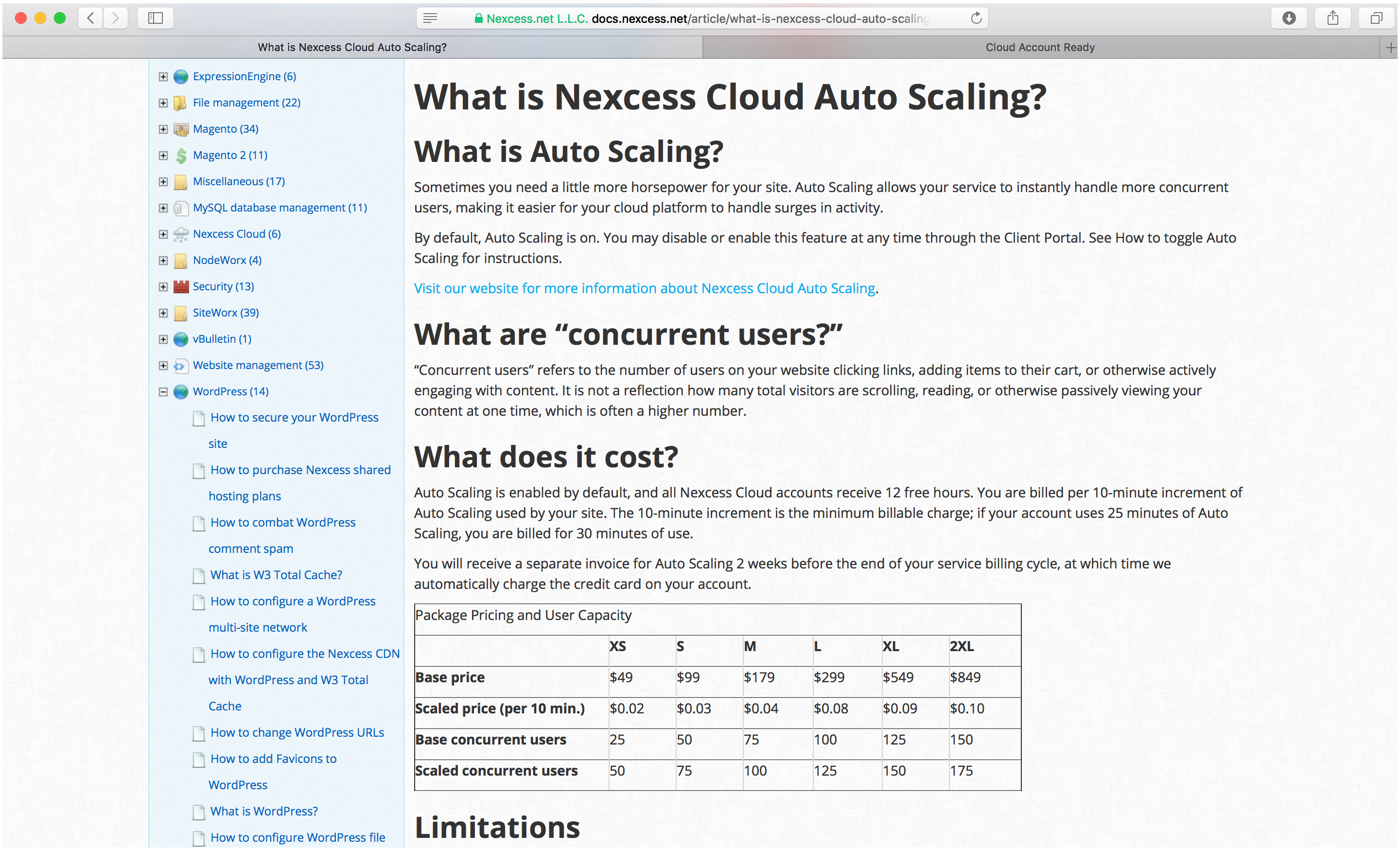Open Reader view icon in address bar
Image resolution: width=1400 pixels, height=851 pixels.
(x=430, y=18)
